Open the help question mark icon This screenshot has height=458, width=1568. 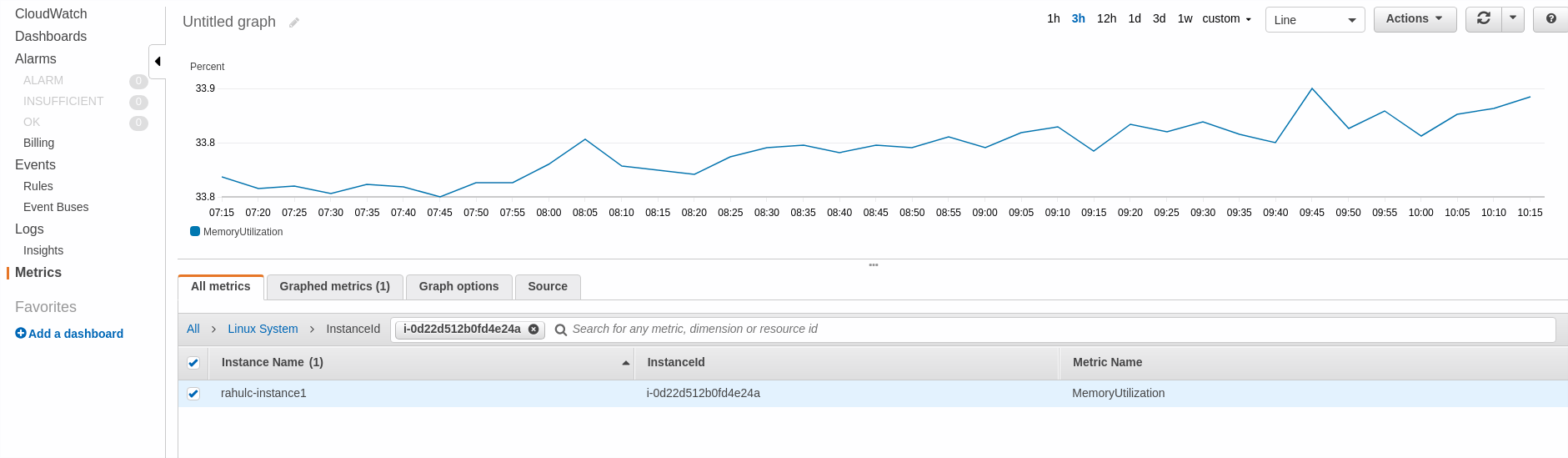click(x=1550, y=18)
